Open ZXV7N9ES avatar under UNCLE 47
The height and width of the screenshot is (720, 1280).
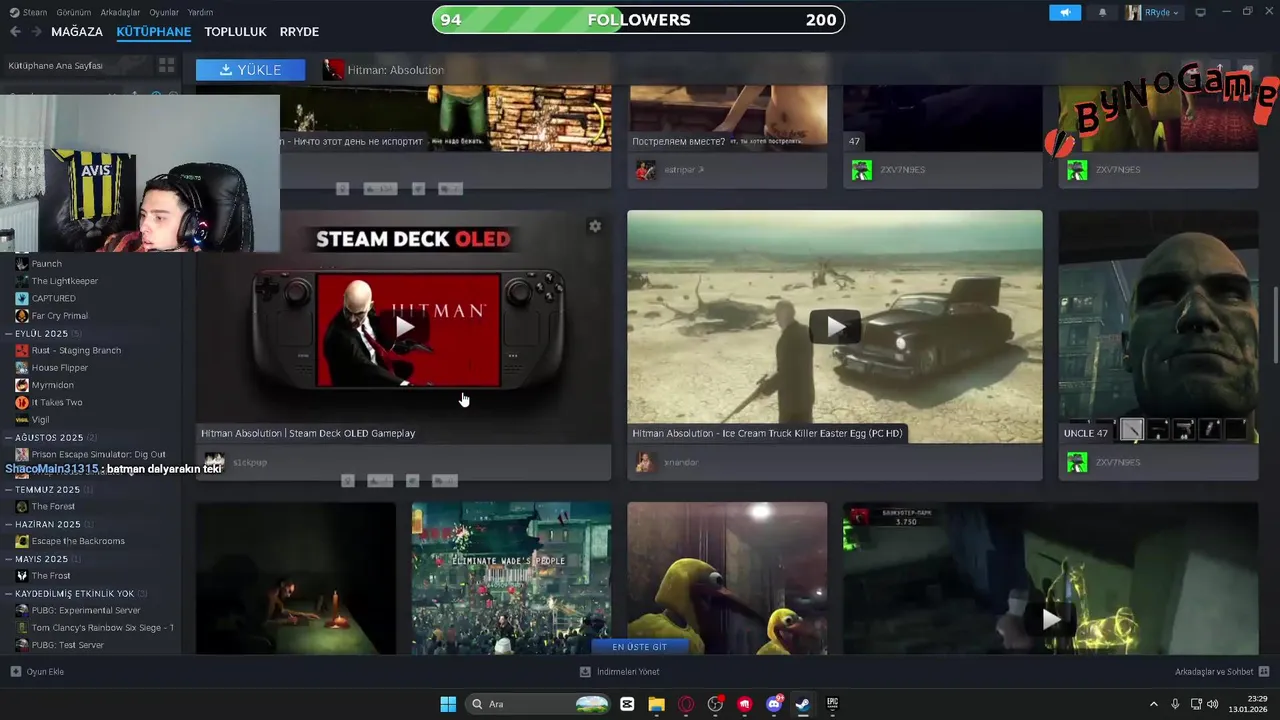[x=1077, y=462]
